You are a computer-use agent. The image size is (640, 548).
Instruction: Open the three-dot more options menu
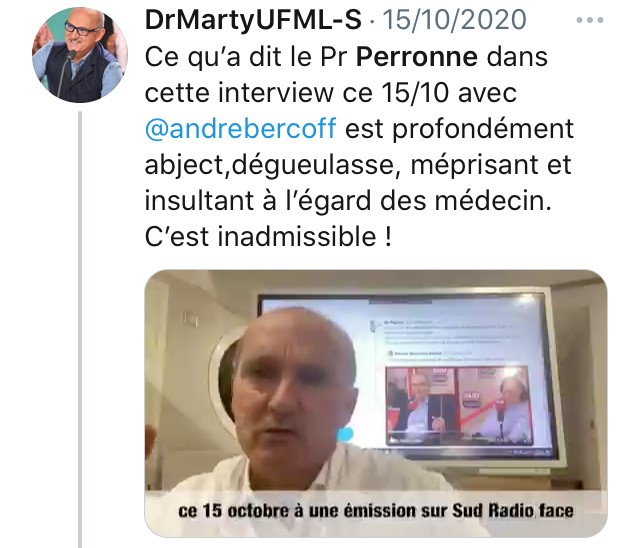590,20
